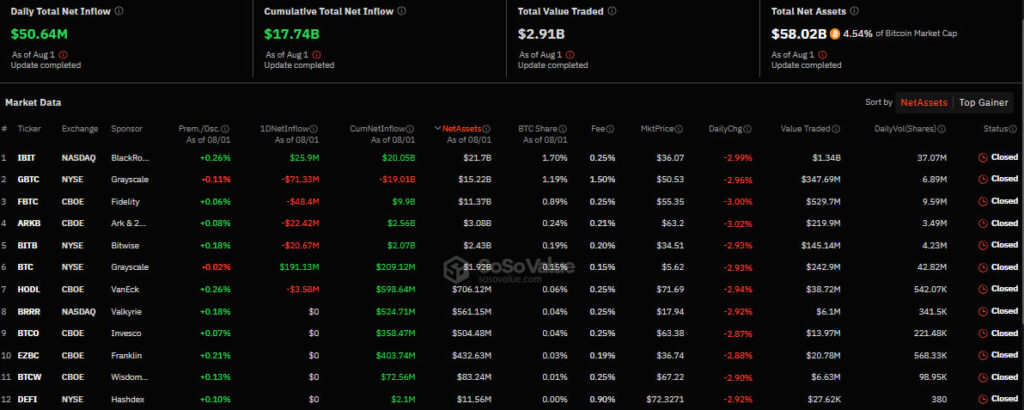Click the clock icon in HODL row
This screenshot has height=410, width=1024.
point(983,289)
